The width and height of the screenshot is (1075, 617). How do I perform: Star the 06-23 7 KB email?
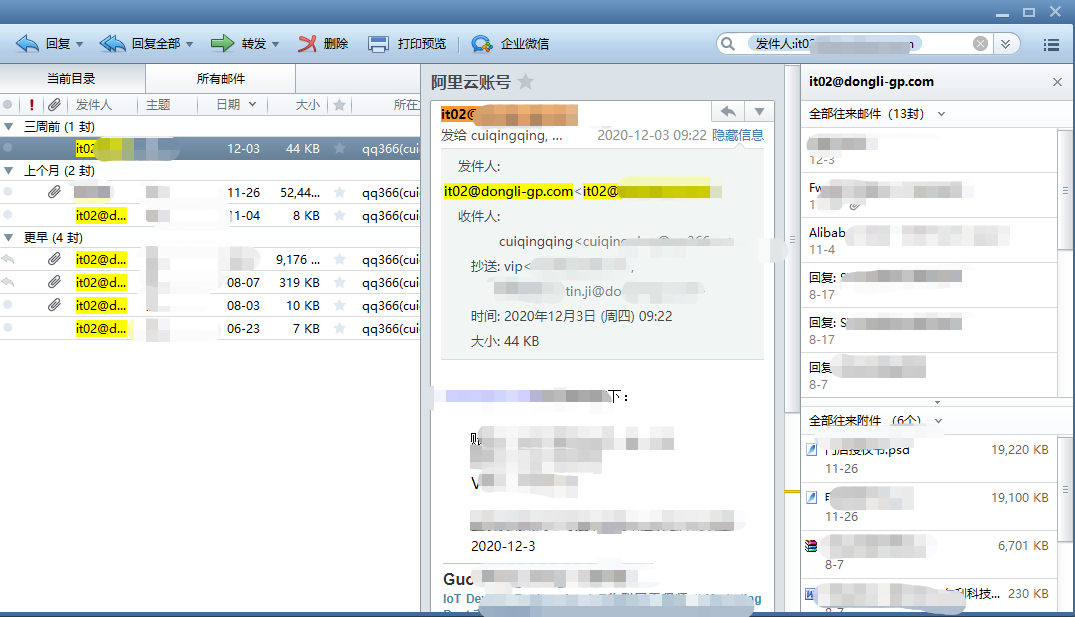(x=339, y=328)
